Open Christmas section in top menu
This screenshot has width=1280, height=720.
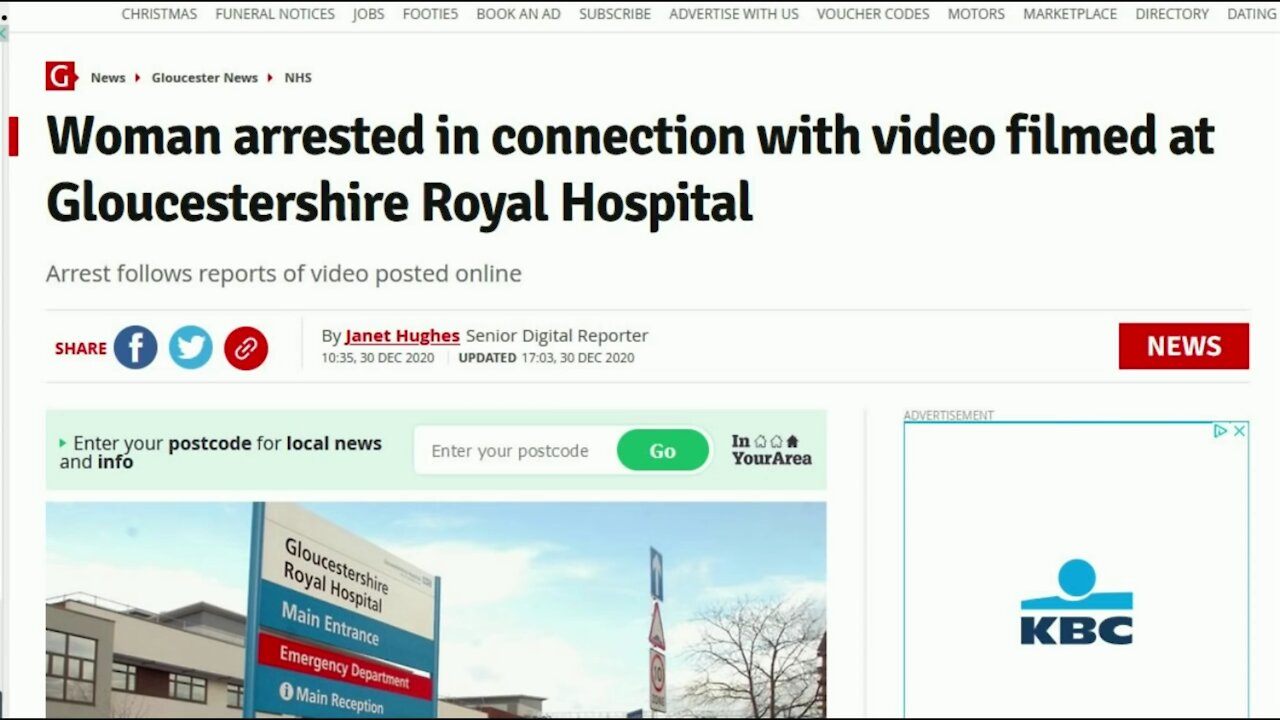[159, 14]
